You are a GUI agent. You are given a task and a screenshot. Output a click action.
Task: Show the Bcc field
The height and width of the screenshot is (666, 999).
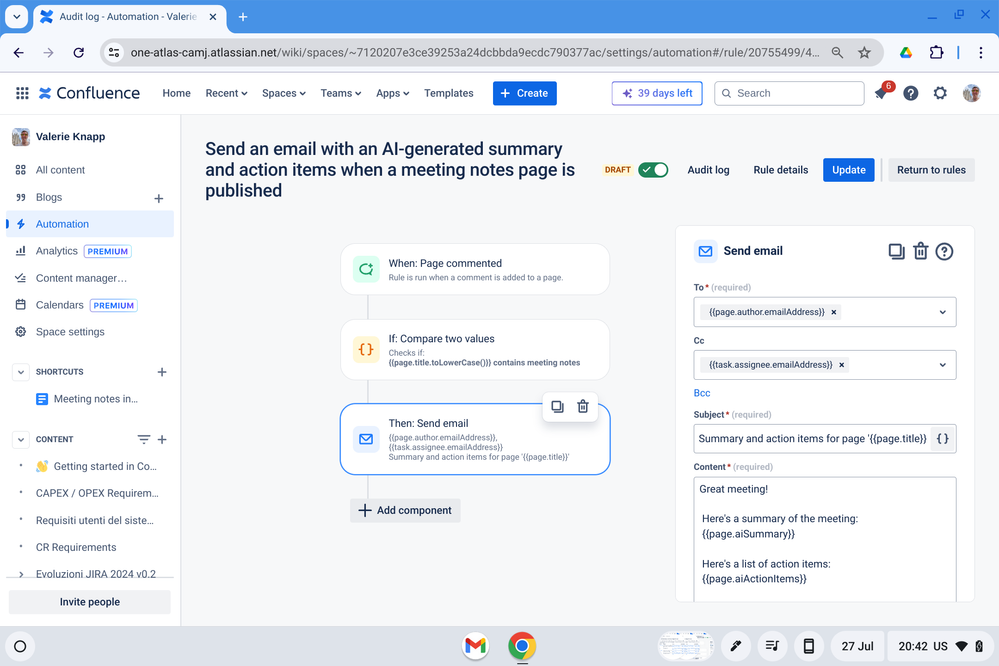point(703,392)
